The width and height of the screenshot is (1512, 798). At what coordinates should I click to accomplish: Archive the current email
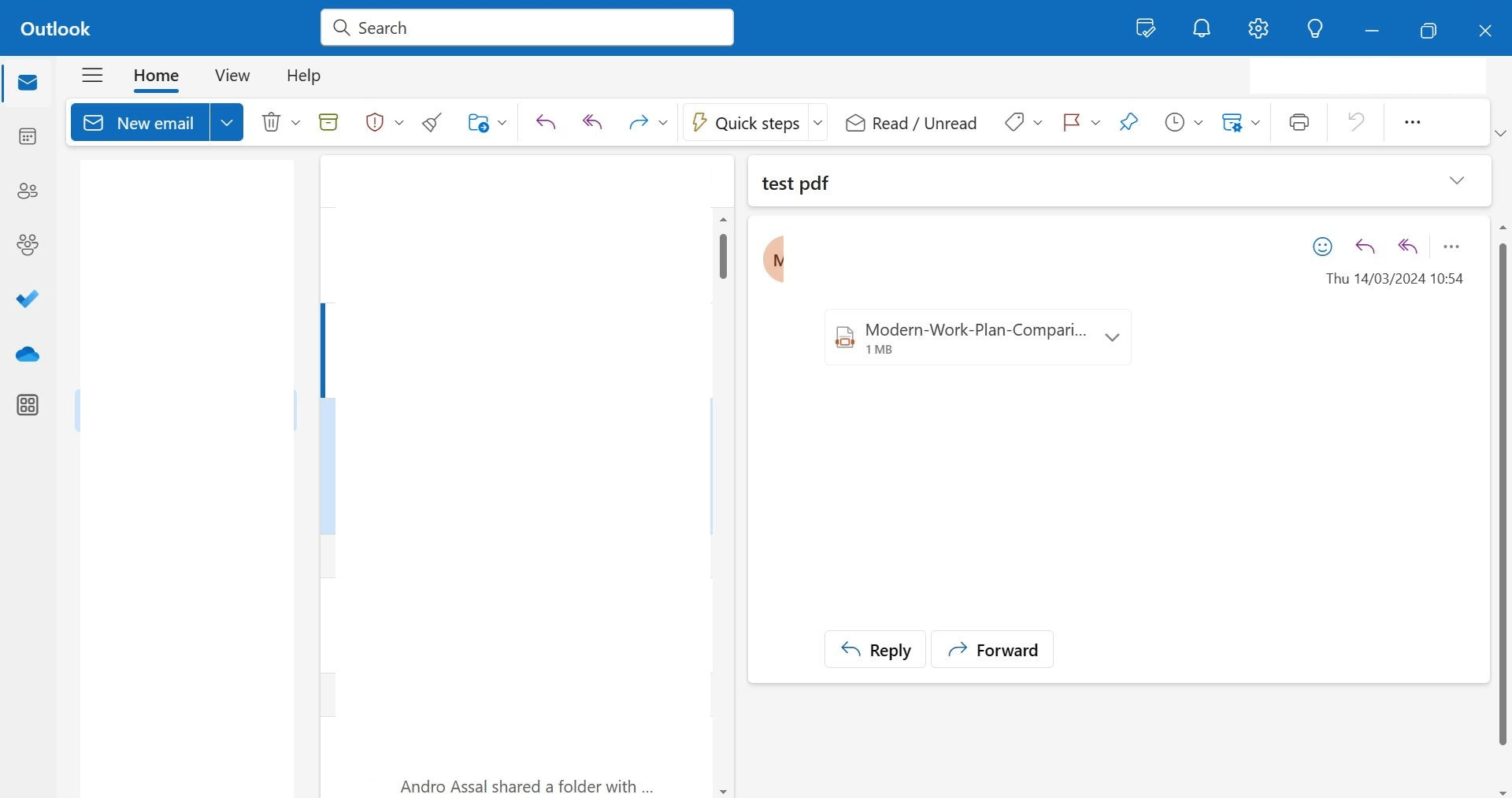tap(328, 122)
